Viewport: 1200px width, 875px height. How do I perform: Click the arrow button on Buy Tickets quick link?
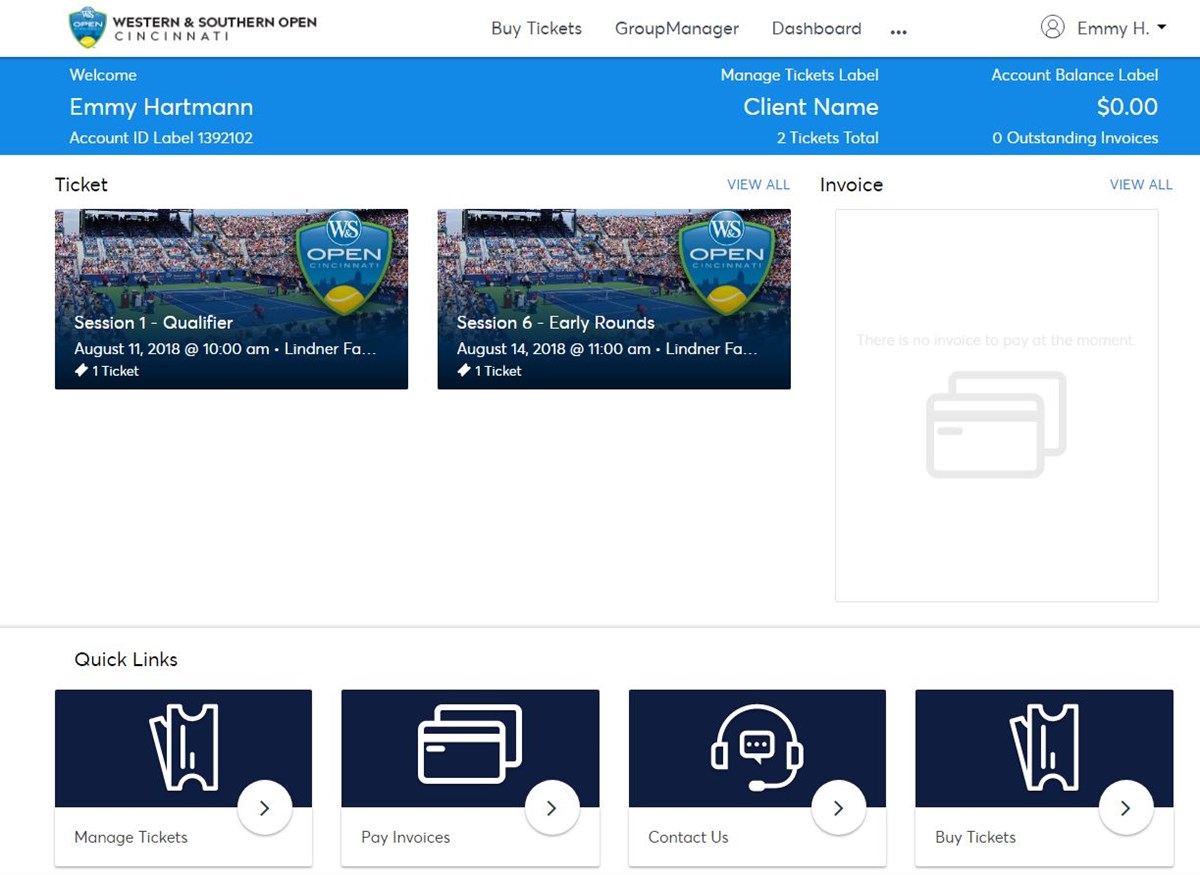coord(1125,808)
